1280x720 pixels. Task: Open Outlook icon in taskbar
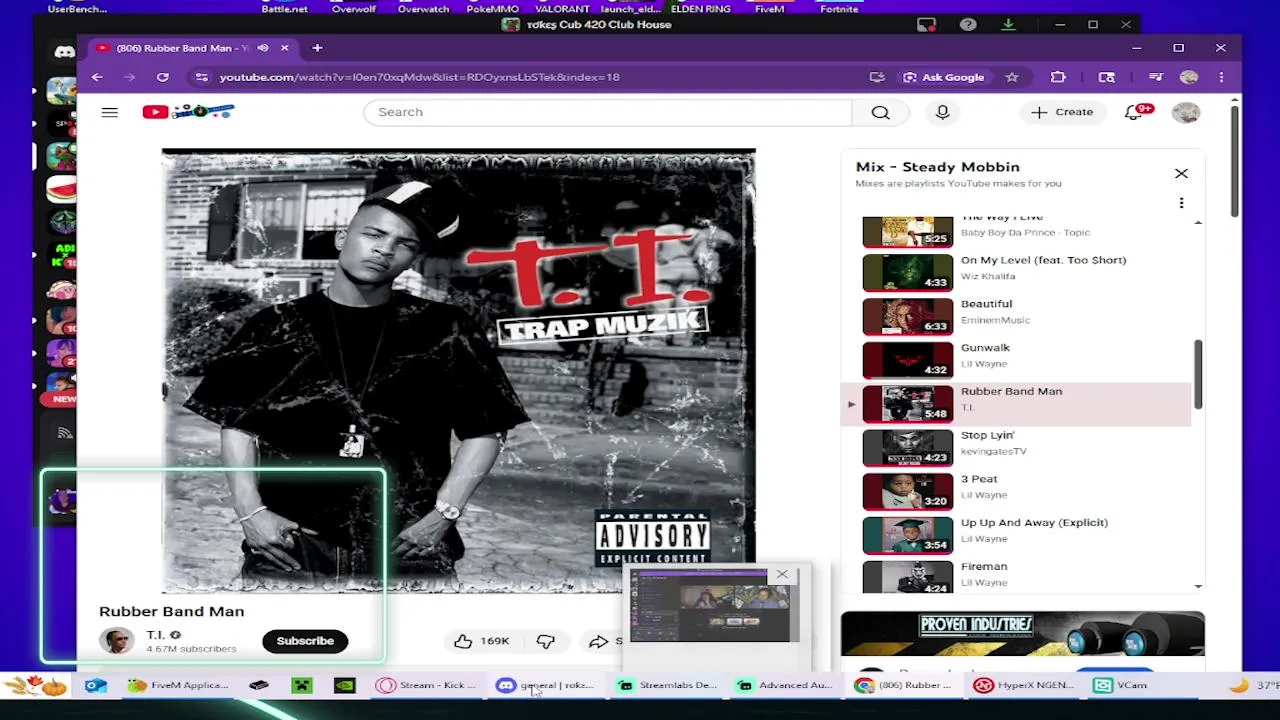(x=95, y=685)
